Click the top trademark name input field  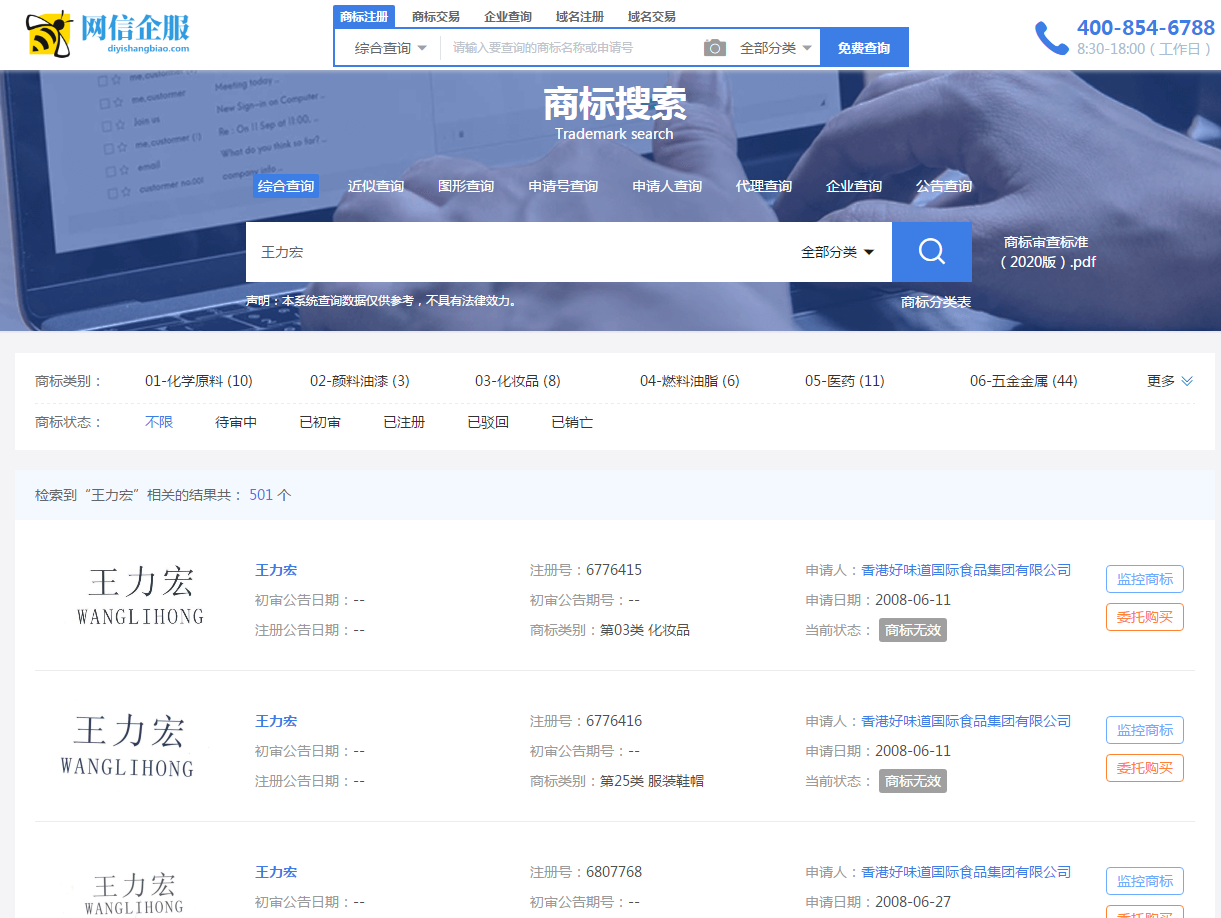pos(572,48)
